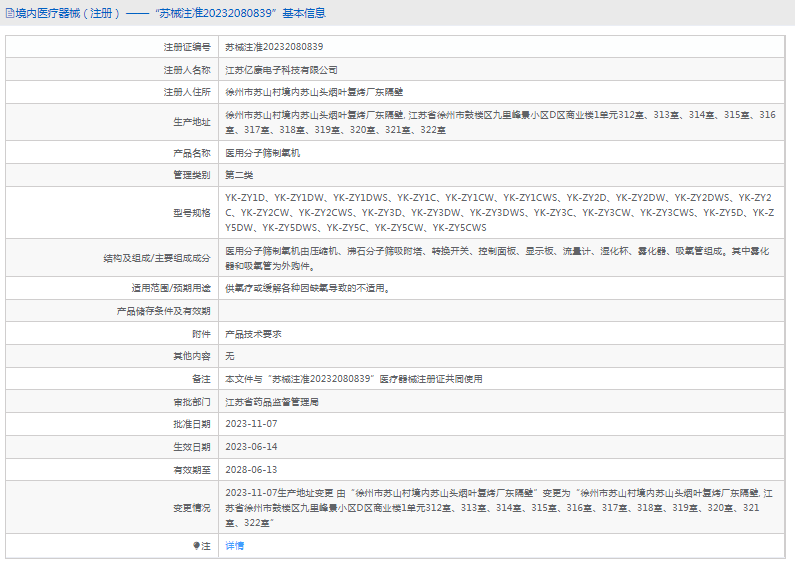
Task: Click the 管理类别 value 第二类
Action: pyautogui.click(x=240, y=175)
